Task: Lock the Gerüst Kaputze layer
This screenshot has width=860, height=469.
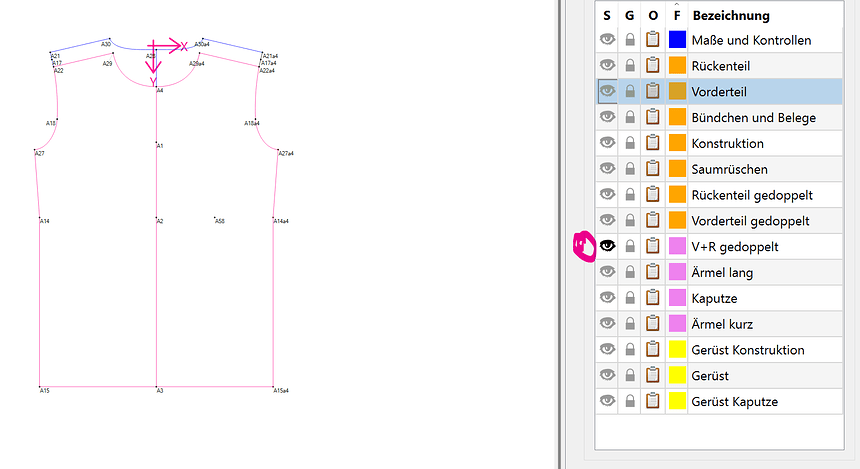Action: (x=630, y=401)
